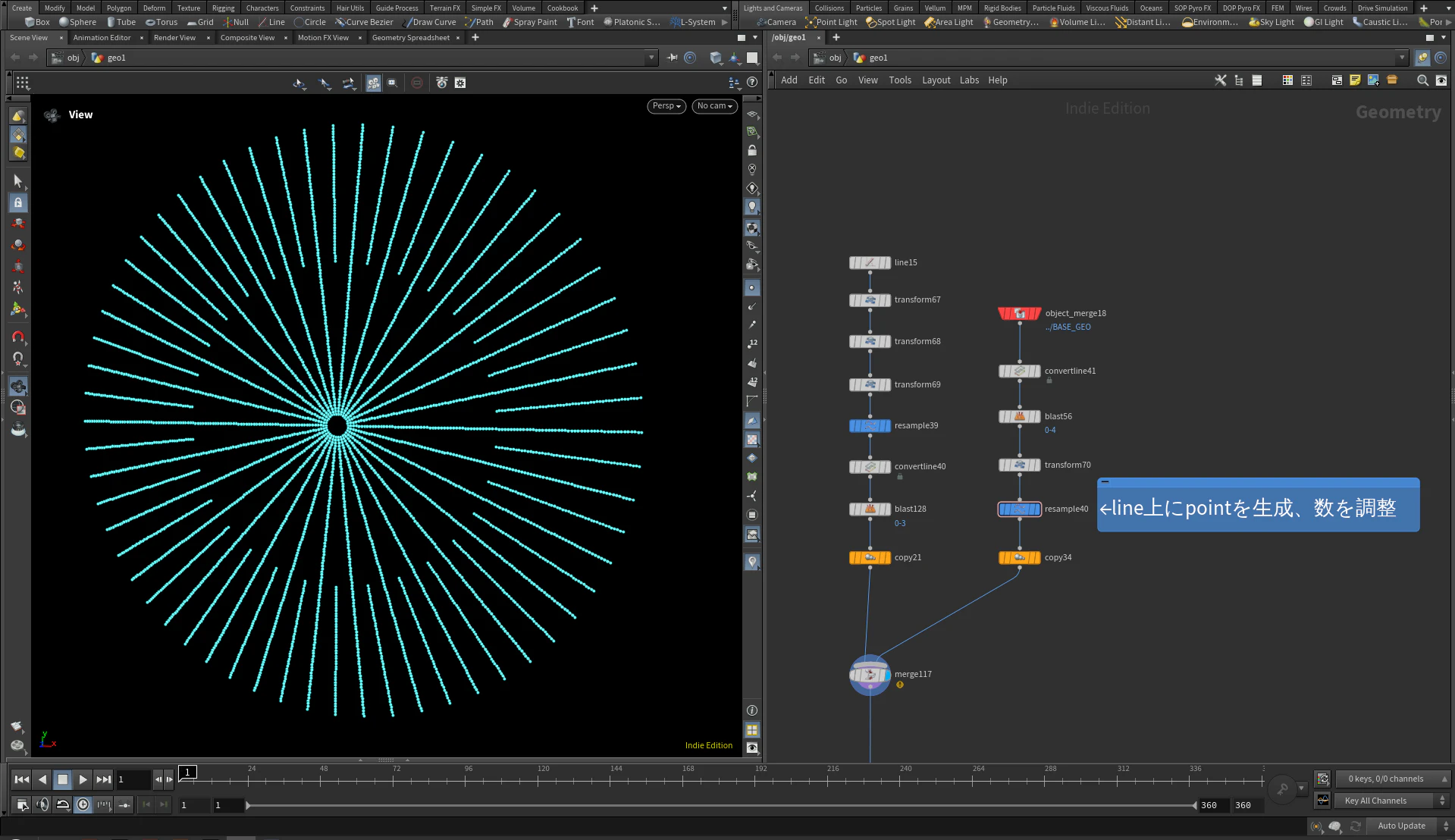
Task: Click the Key All Channels button
Action: point(1375,801)
